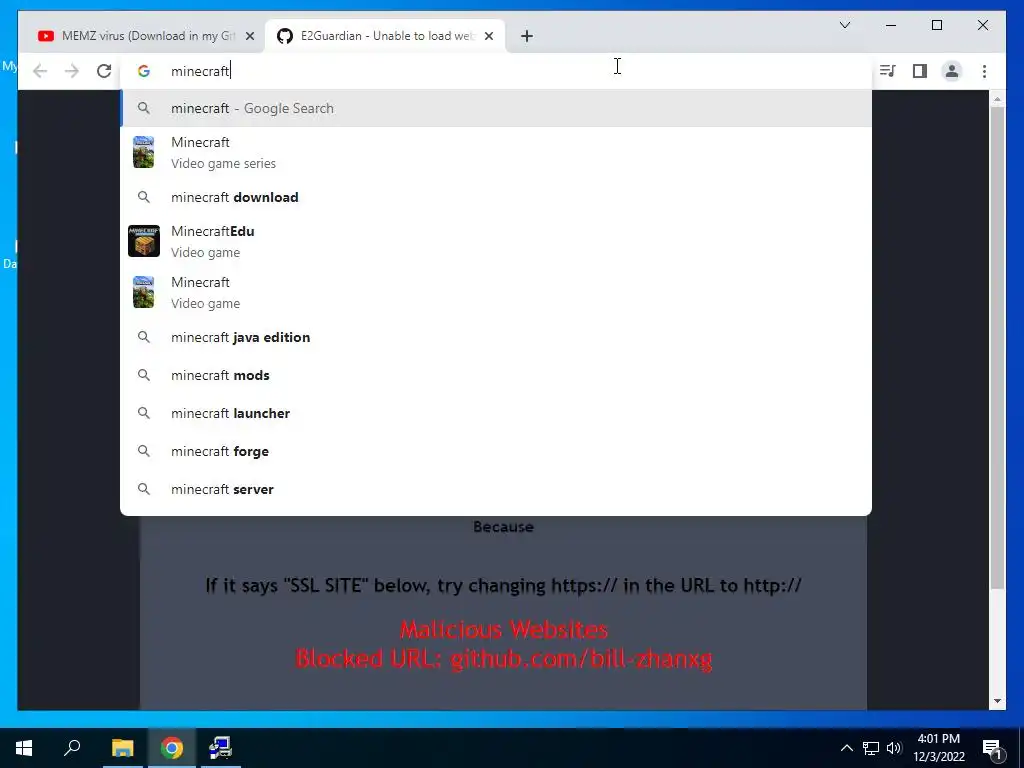This screenshot has height=768, width=1024.
Task: Click the network computers taskbar app icon
Action: [221, 748]
